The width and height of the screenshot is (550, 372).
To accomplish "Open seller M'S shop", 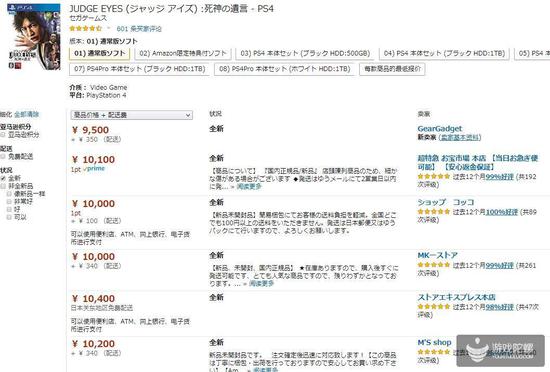I will coord(434,342).
